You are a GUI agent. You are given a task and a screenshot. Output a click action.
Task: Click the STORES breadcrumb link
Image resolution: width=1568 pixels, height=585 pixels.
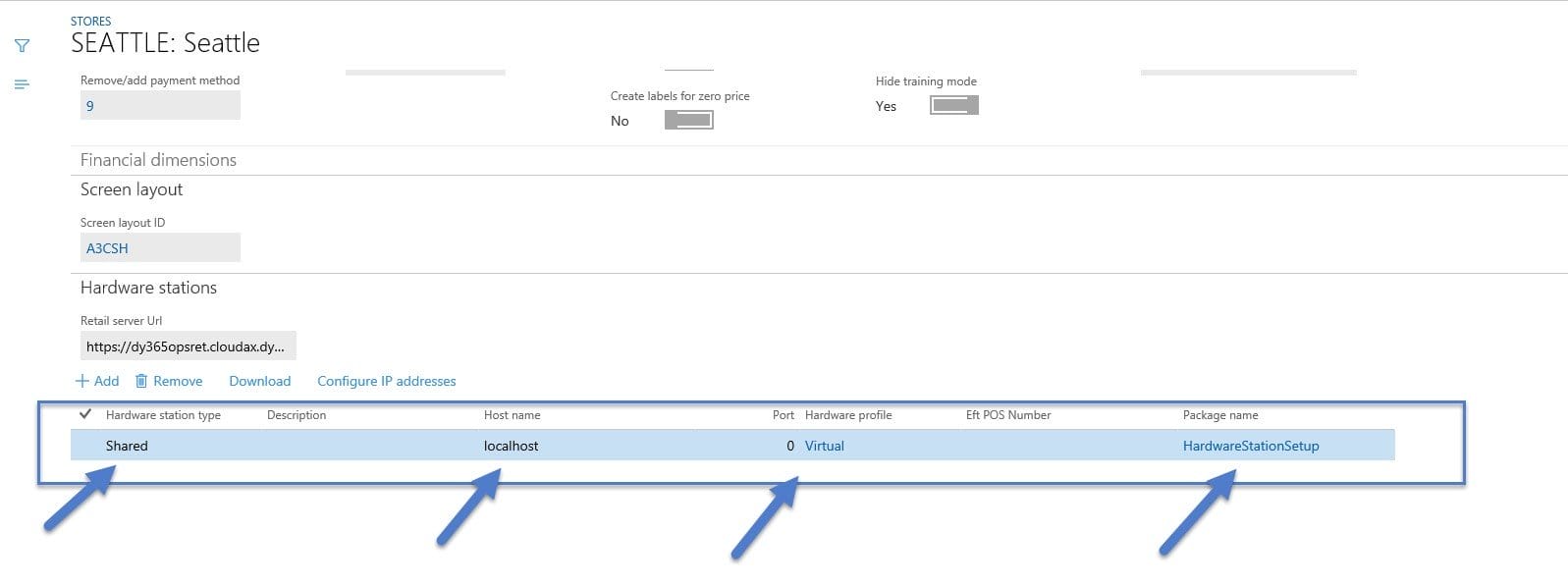point(90,21)
